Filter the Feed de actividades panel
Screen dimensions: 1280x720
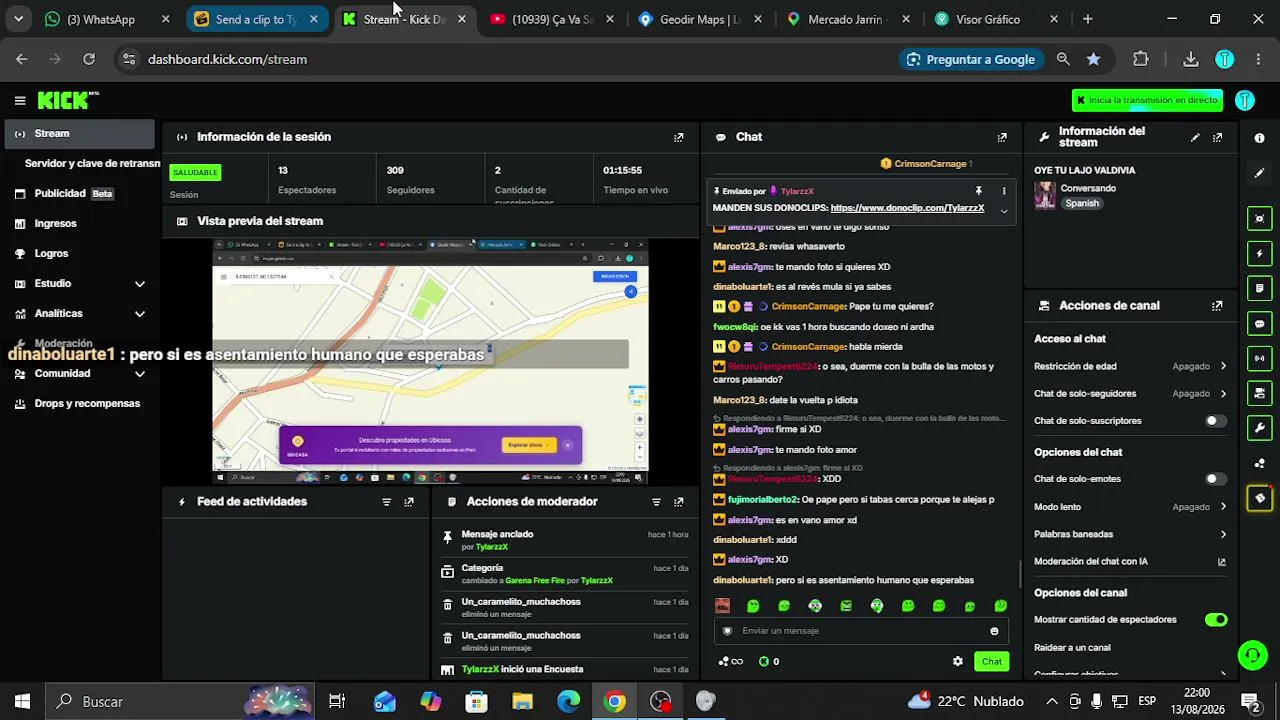point(387,502)
